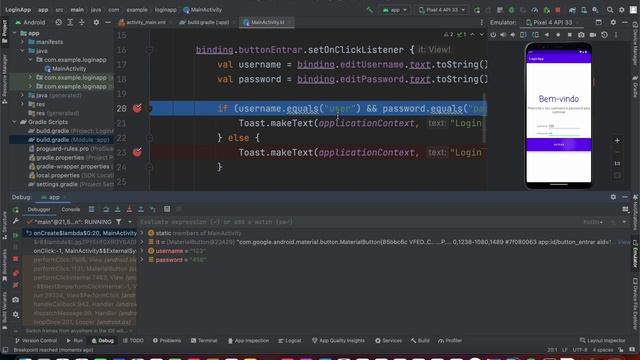Select onCreate$lambda$0:20 stack frame

[x=81, y=233]
